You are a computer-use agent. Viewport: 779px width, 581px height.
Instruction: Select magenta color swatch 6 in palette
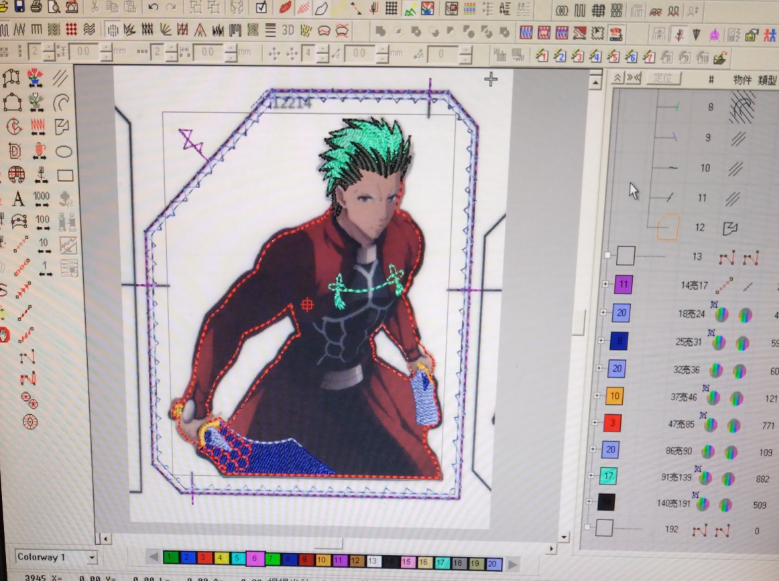click(254, 559)
